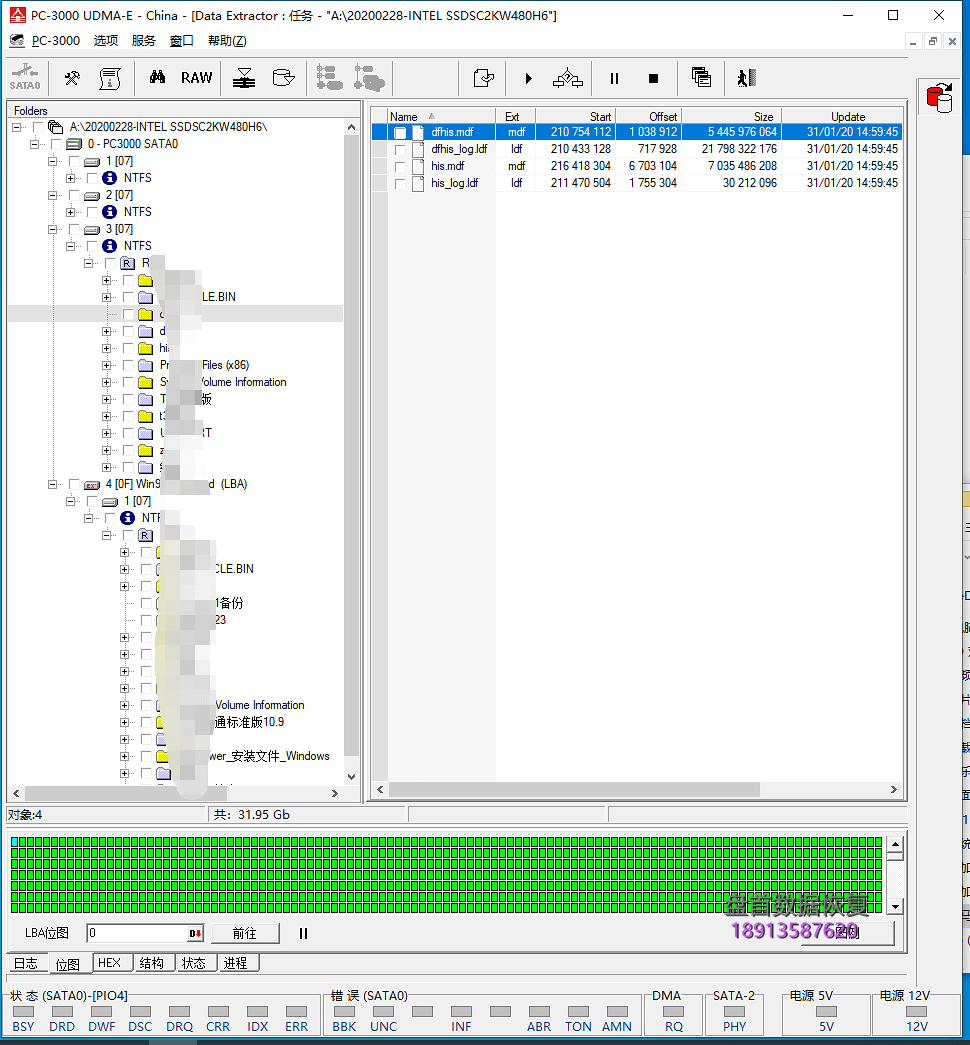Sort files by Update column header

click(x=842, y=116)
